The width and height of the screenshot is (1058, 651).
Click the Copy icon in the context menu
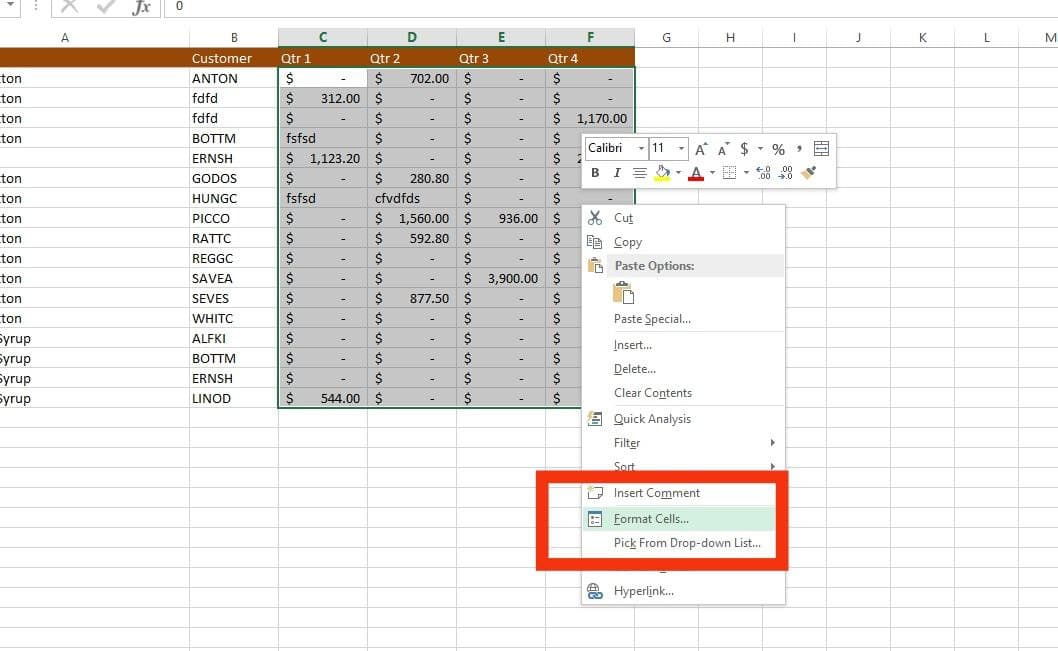tap(597, 242)
